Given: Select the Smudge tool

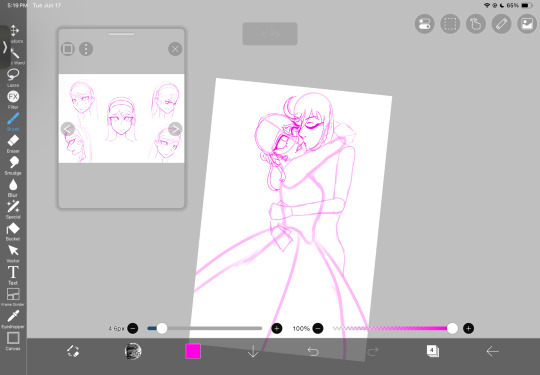Looking at the screenshot, I should [x=13, y=165].
